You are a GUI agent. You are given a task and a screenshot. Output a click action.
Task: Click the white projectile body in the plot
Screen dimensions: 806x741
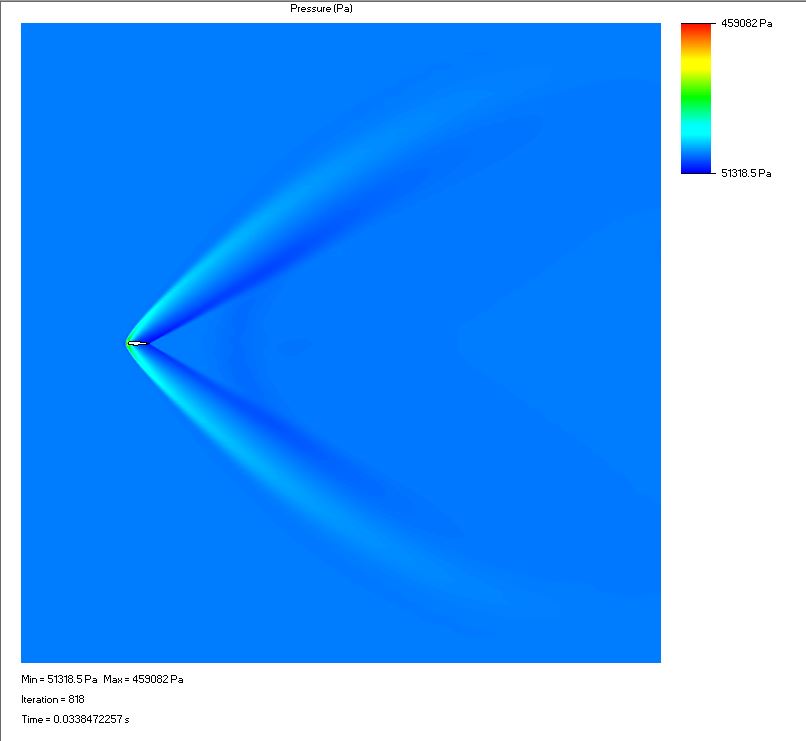pos(137,343)
